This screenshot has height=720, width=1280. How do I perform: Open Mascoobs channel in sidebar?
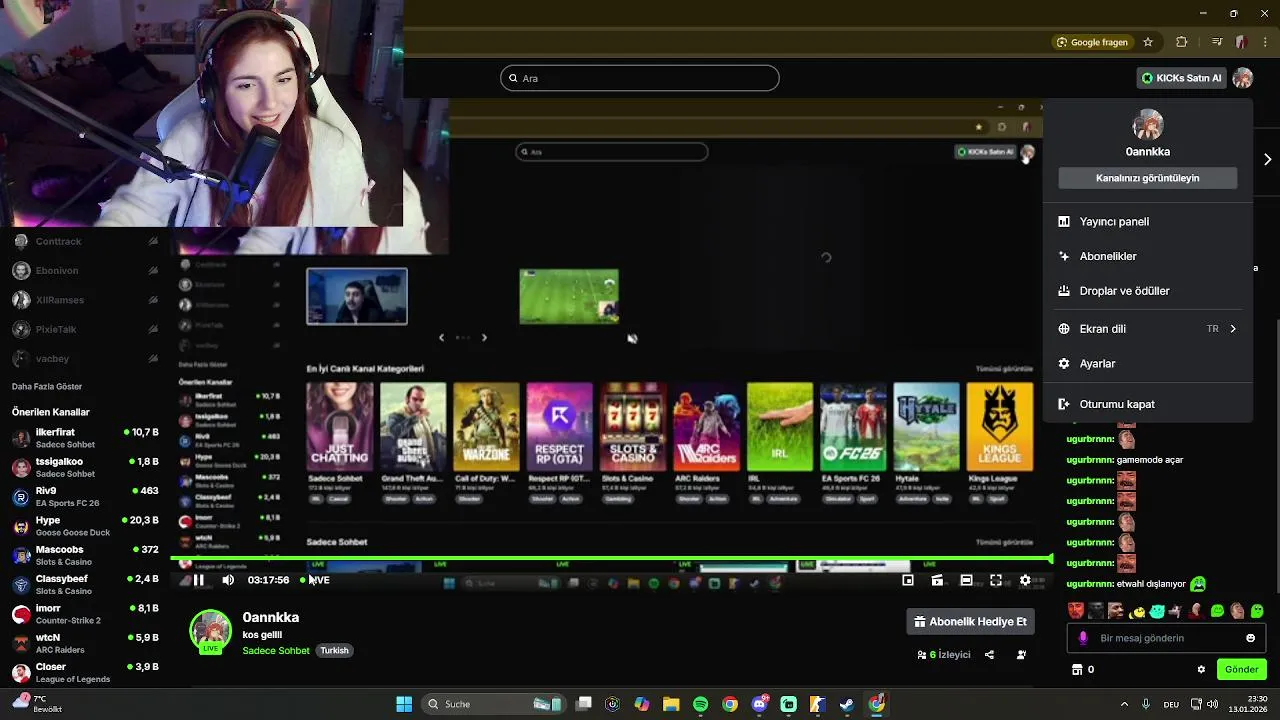click(85, 555)
